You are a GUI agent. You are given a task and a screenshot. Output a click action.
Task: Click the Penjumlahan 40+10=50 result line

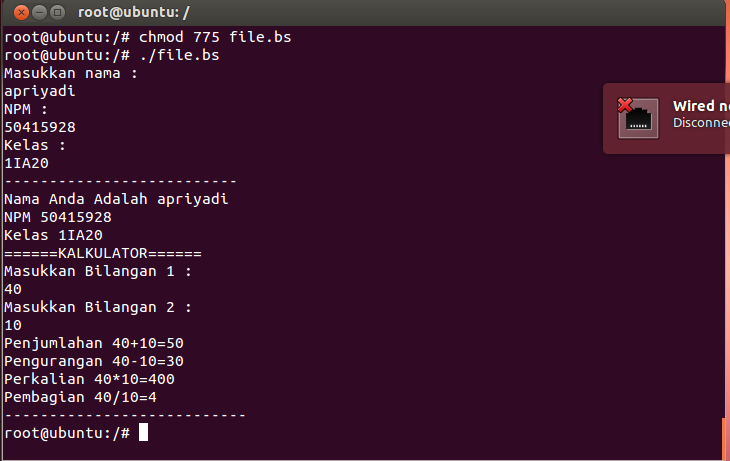tap(94, 343)
